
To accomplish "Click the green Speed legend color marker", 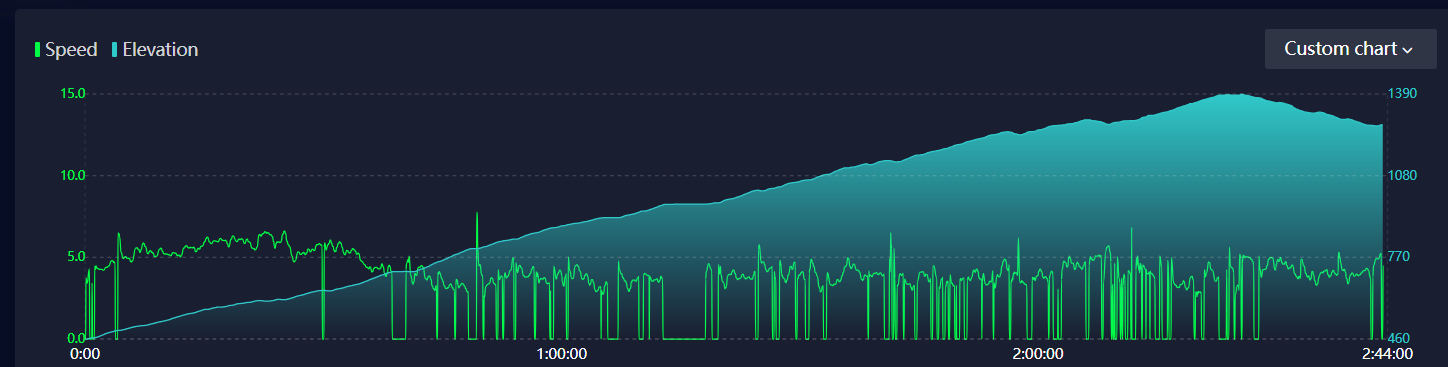I will click(x=37, y=49).
